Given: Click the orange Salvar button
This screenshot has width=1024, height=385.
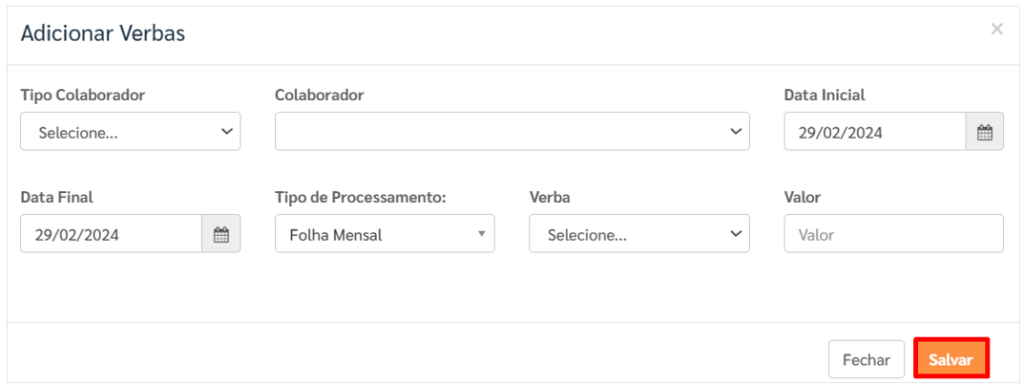Looking at the screenshot, I should pos(952,360).
